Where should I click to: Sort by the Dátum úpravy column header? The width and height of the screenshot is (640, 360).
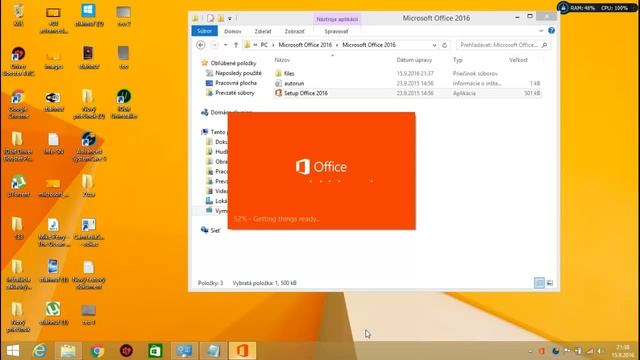click(x=414, y=60)
